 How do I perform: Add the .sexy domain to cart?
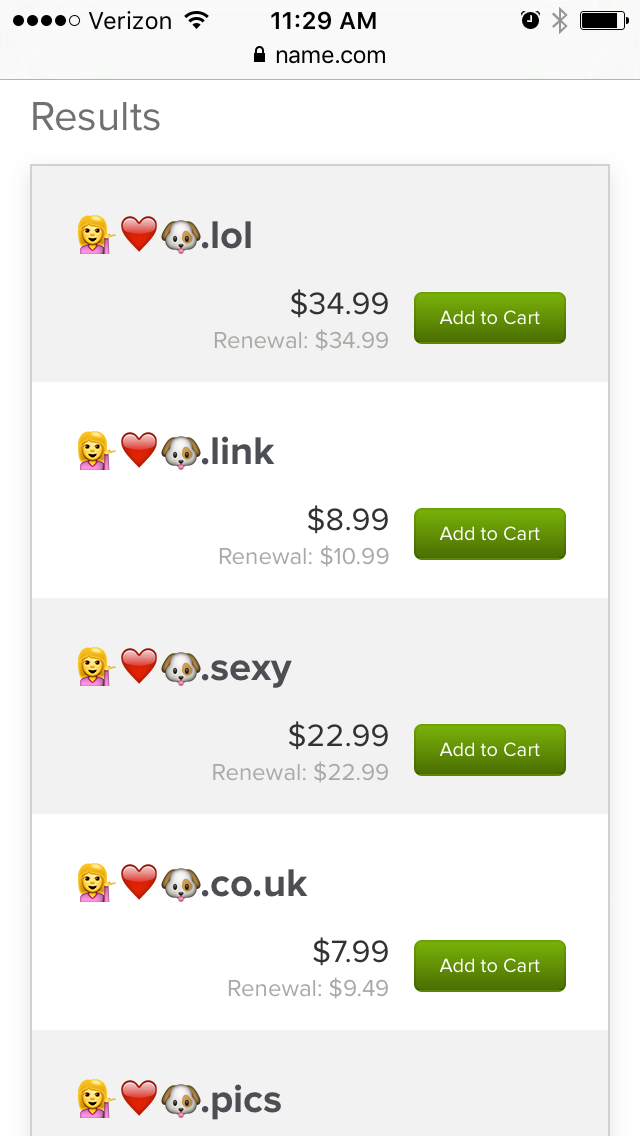coord(489,749)
